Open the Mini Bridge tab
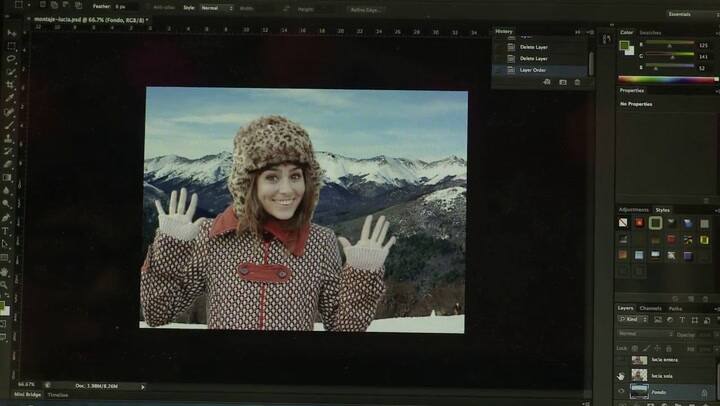This screenshot has height=406, width=720. 27,395
